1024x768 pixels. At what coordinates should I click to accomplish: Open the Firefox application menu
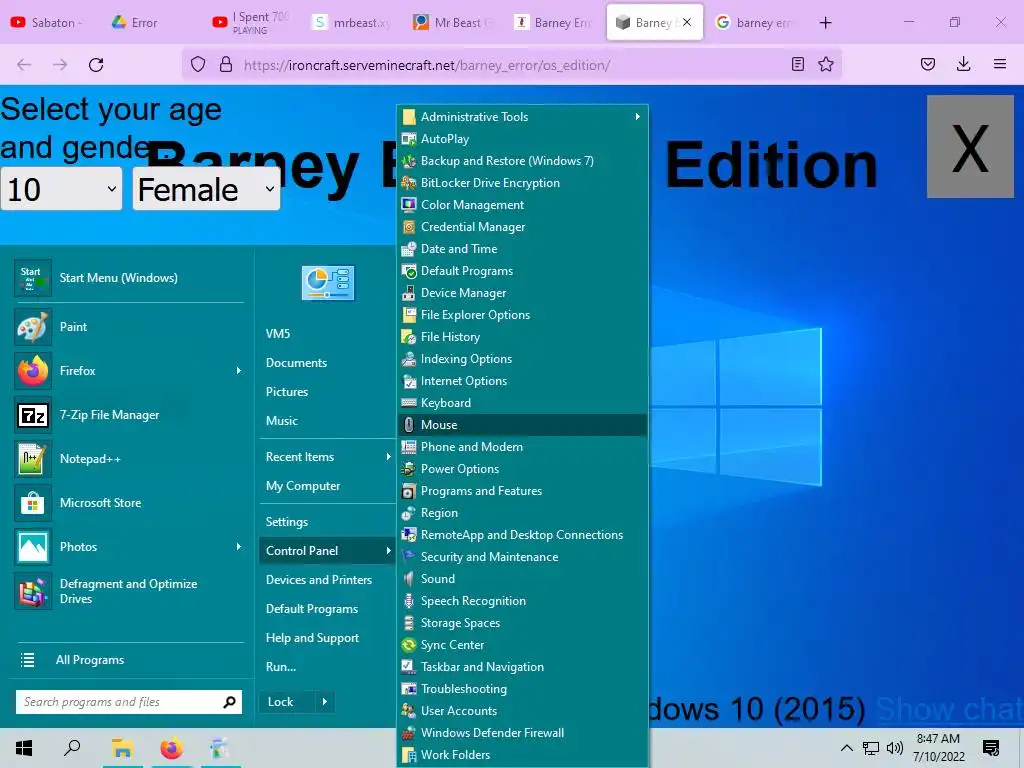pos(999,64)
